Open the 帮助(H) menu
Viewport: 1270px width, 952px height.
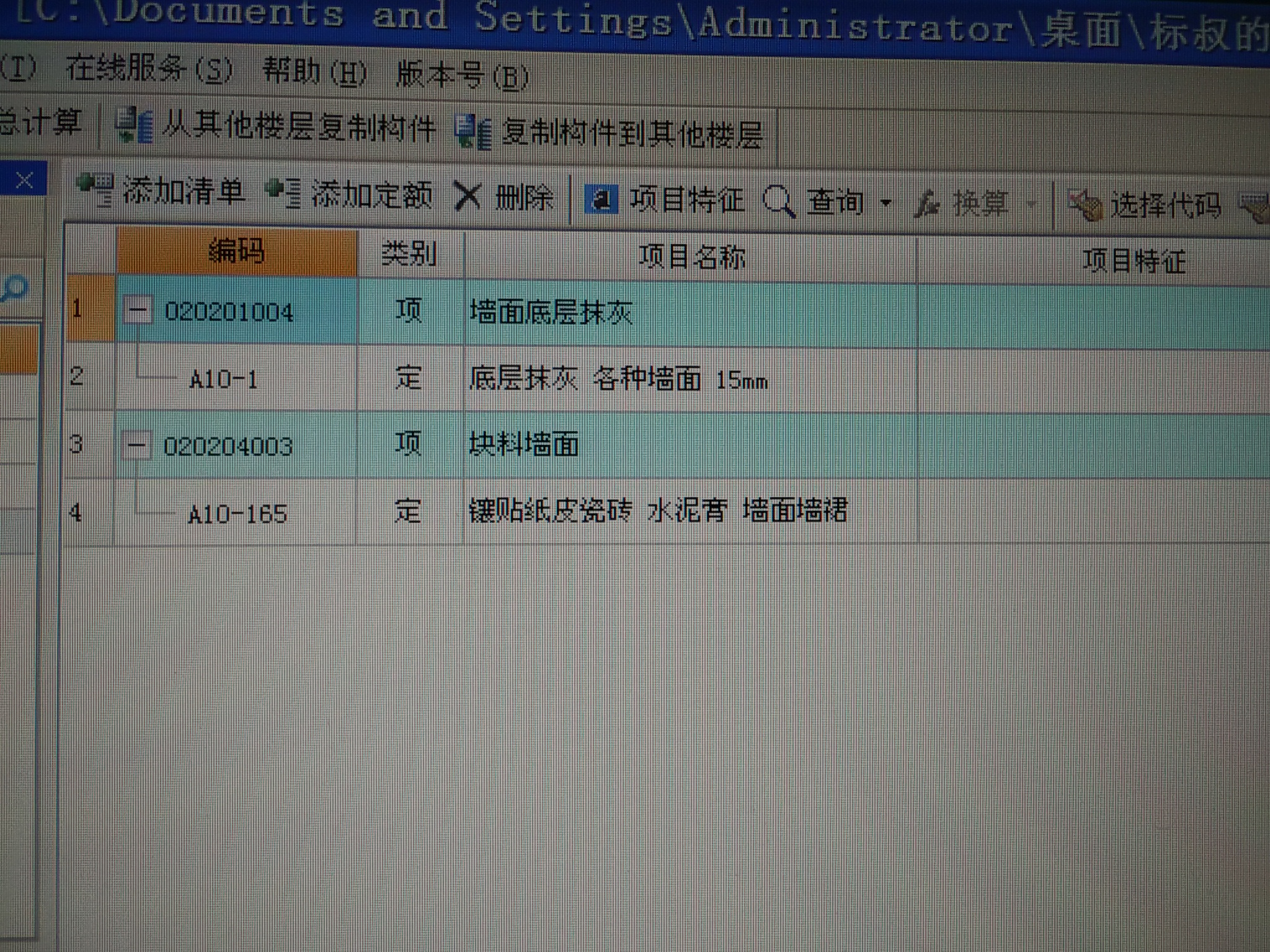point(315,71)
